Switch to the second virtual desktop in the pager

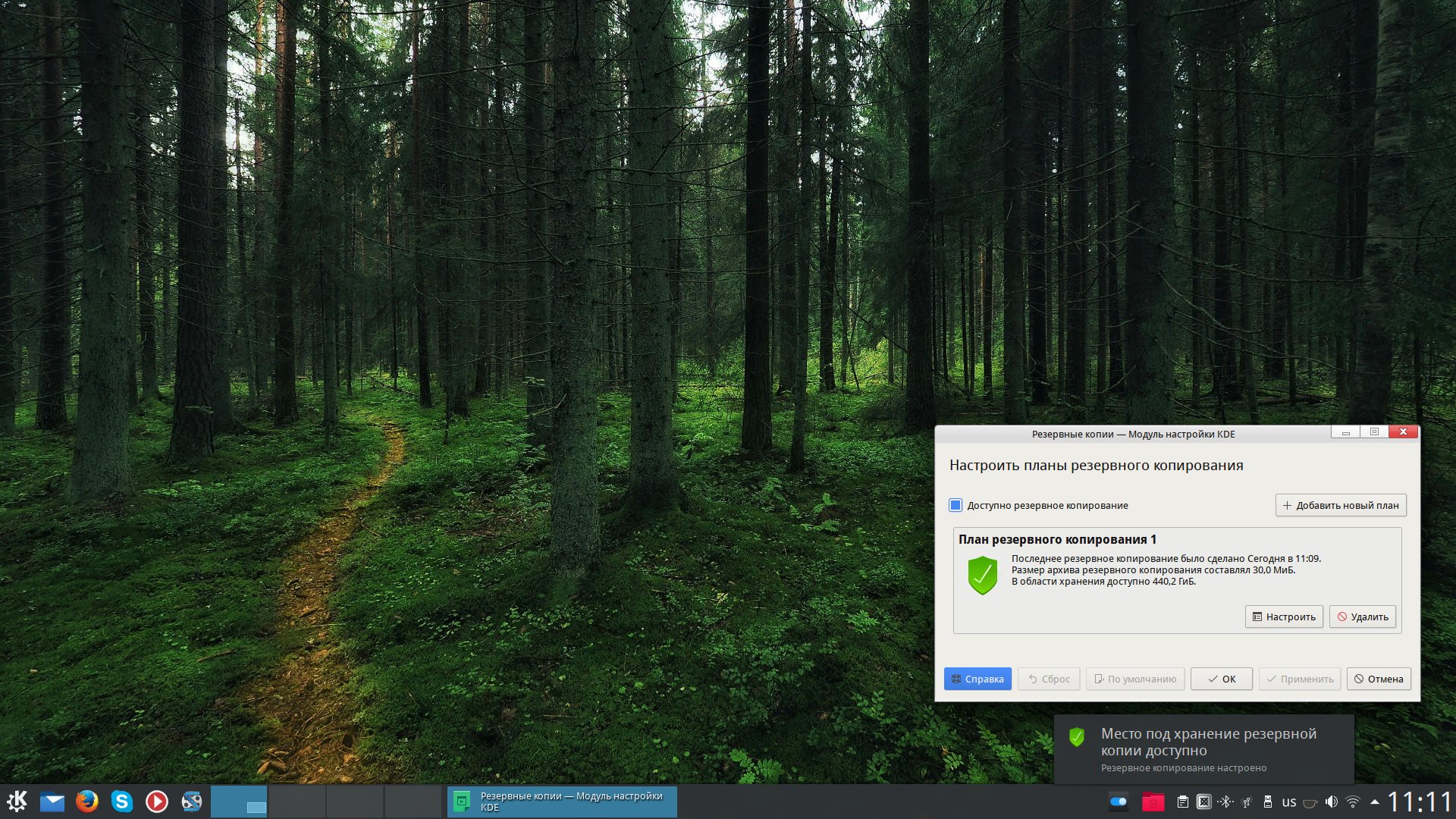pyautogui.click(x=297, y=802)
